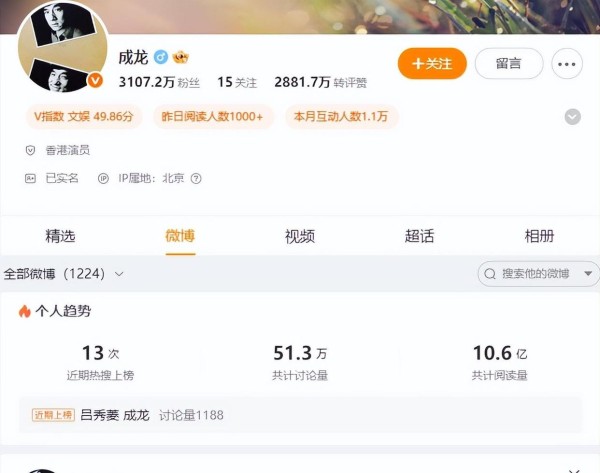Screen dimensions: 600x473
Task: Open the search box dropdown arrow
Action: pyautogui.click(x=588, y=274)
